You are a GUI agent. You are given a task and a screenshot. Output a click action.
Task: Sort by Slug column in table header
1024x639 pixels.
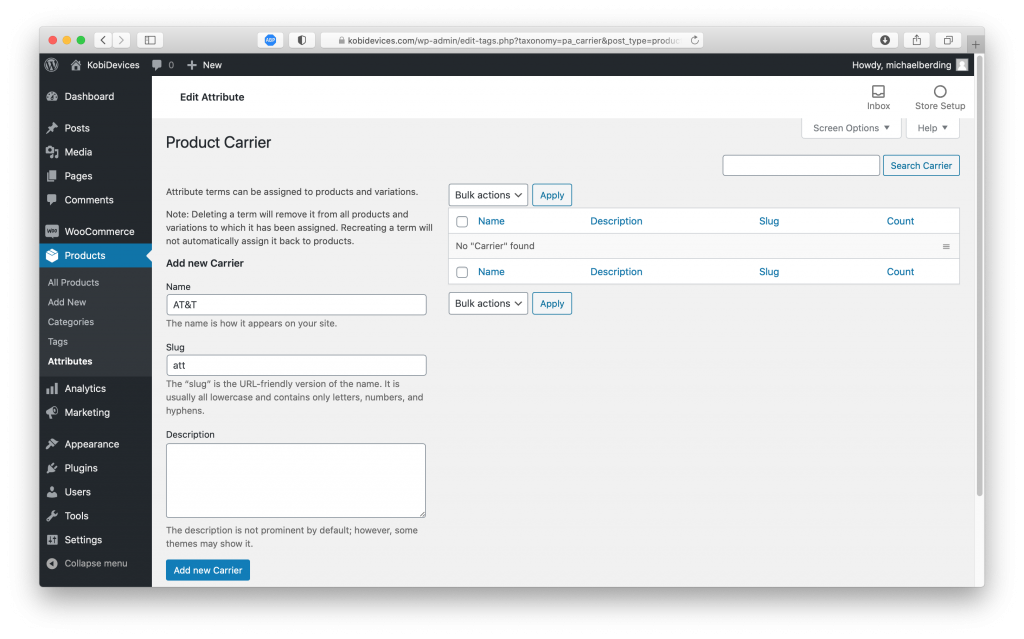click(769, 221)
